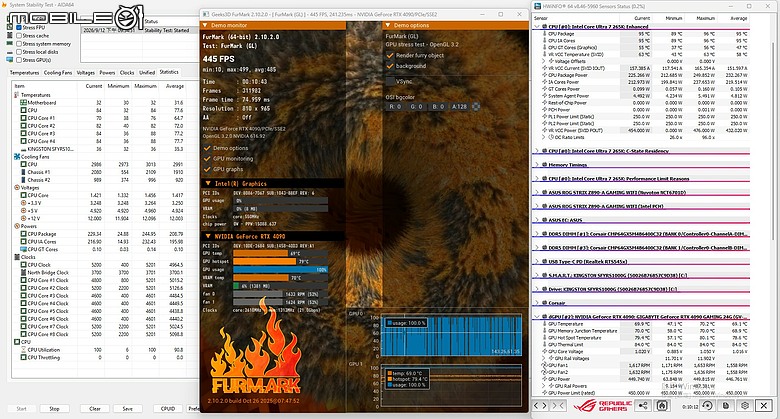Expand the HWiNFO USB Type-C PD group
Image resolution: width=780 pixels, height=419 pixels.
537,261
